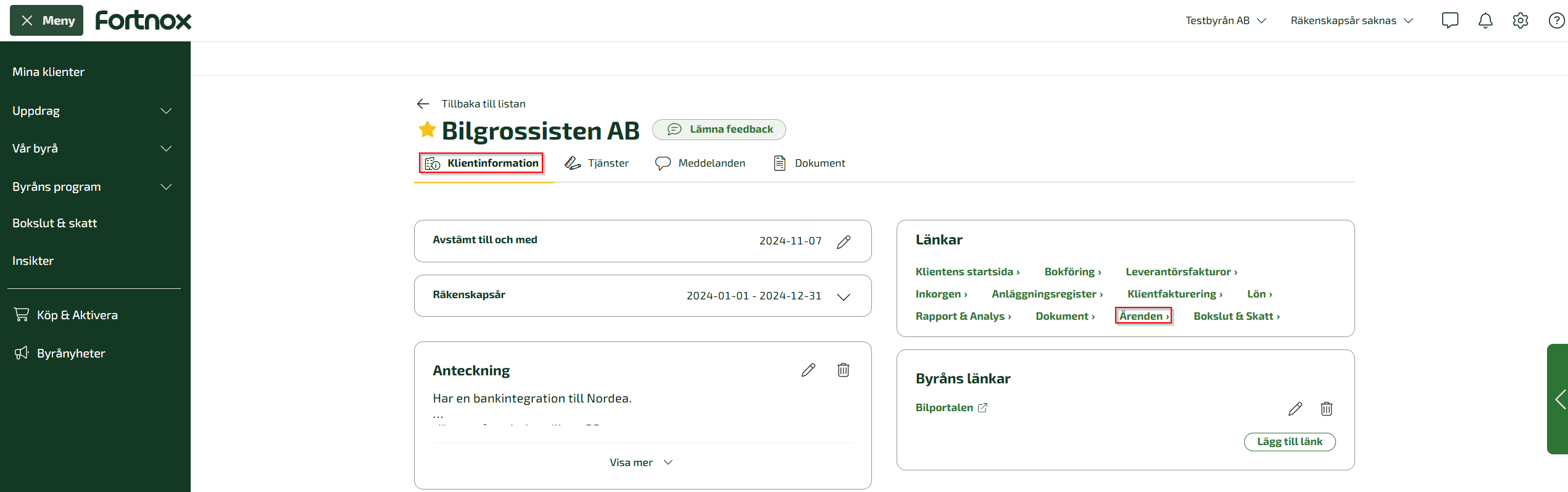The width and height of the screenshot is (1568, 492).
Task: Expand the Byråns program menu section
Action: 93,187
